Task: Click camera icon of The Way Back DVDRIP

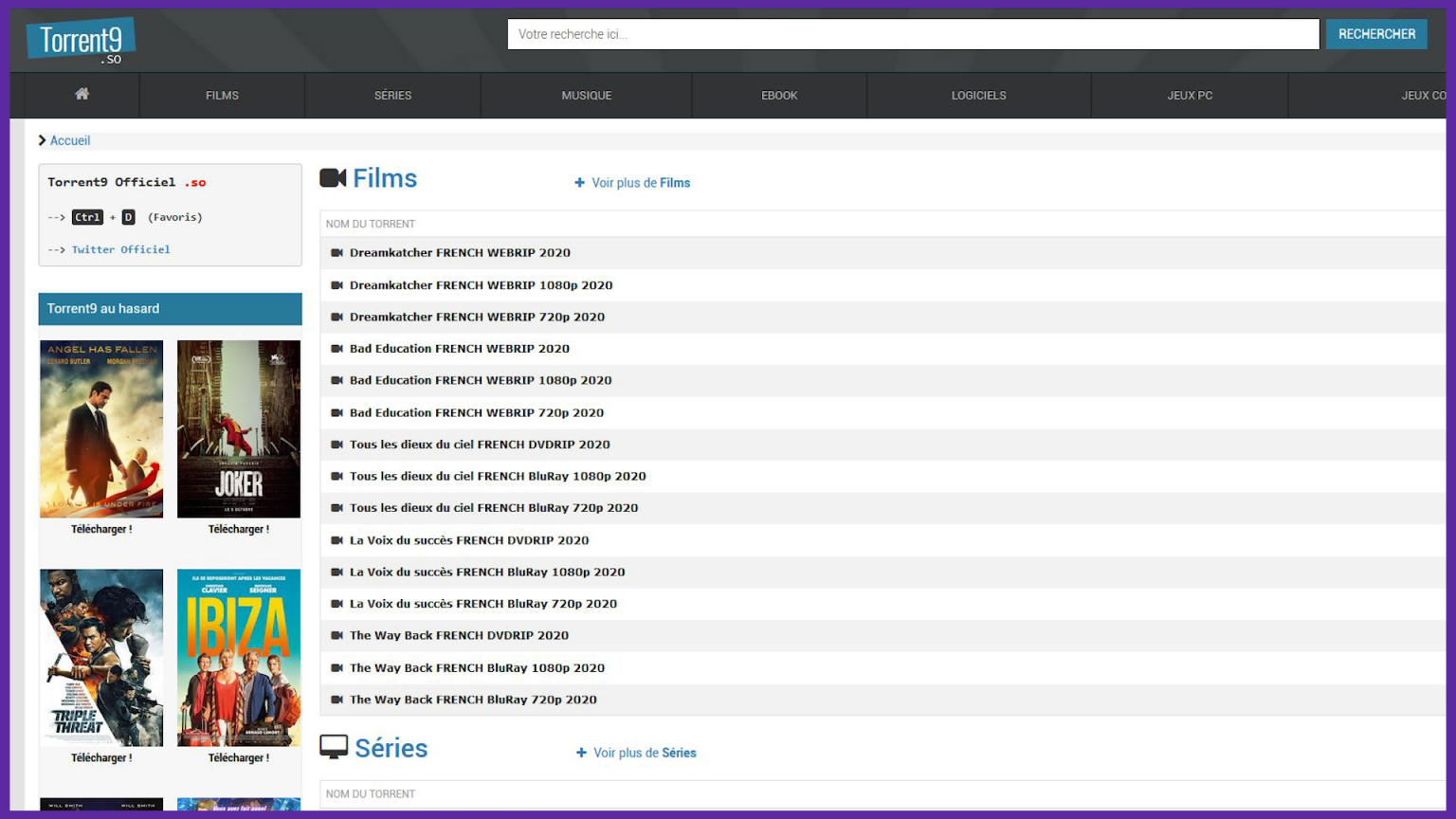Action: tap(337, 636)
